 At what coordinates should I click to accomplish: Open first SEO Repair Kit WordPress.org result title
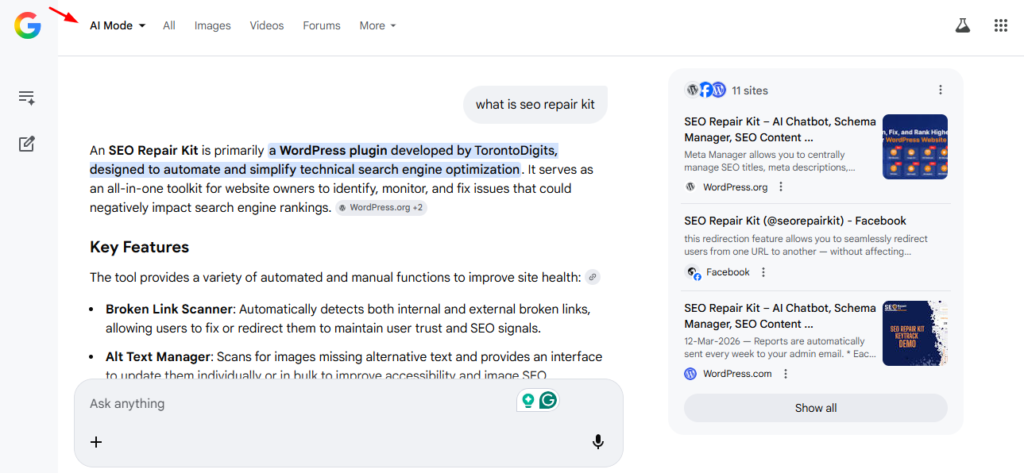pyautogui.click(x=780, y=129)
